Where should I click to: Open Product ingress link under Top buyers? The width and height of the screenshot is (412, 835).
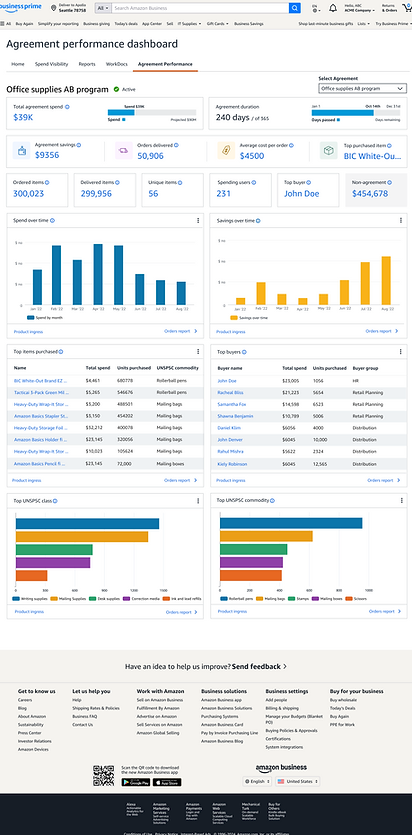tap(230, 480)
